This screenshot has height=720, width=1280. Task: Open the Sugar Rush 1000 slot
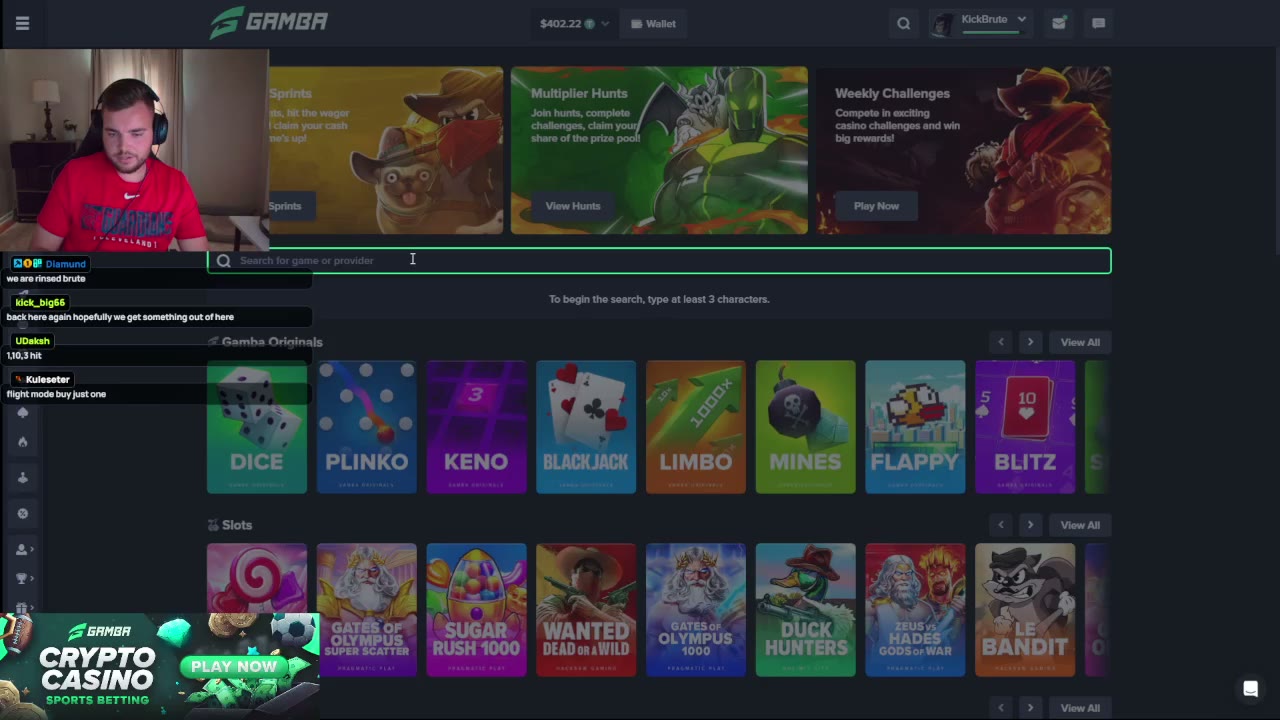click(x=476, y=610)
